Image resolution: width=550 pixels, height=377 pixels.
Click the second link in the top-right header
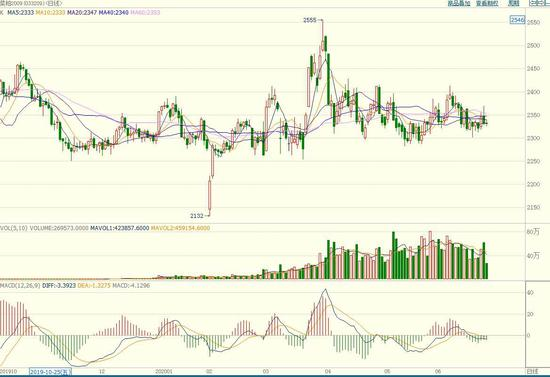(x=487, y=4)
